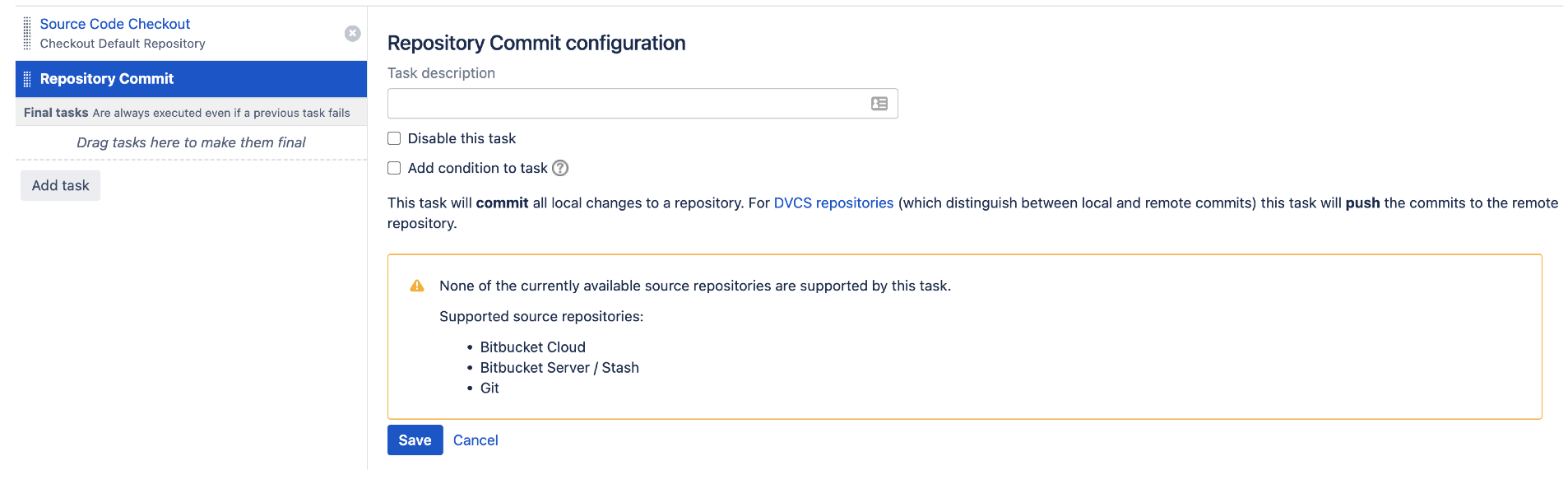Screen dimensions: 1568x484
Task: Click the card icon in description field
Action: 879,104
